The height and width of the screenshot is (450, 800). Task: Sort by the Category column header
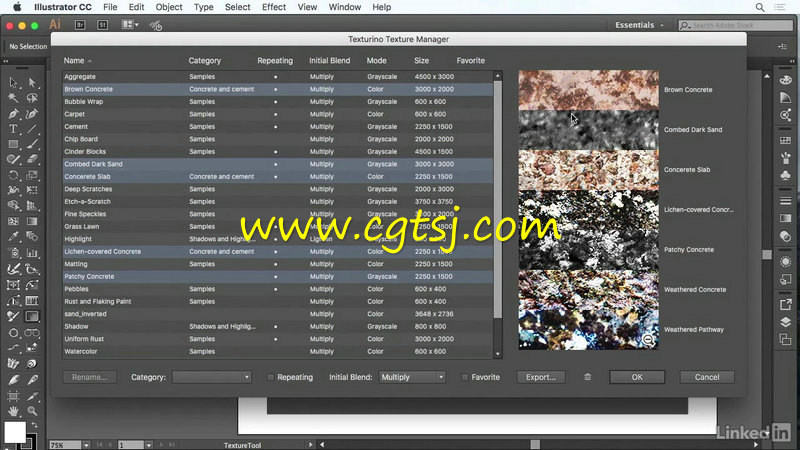point(205,60)
